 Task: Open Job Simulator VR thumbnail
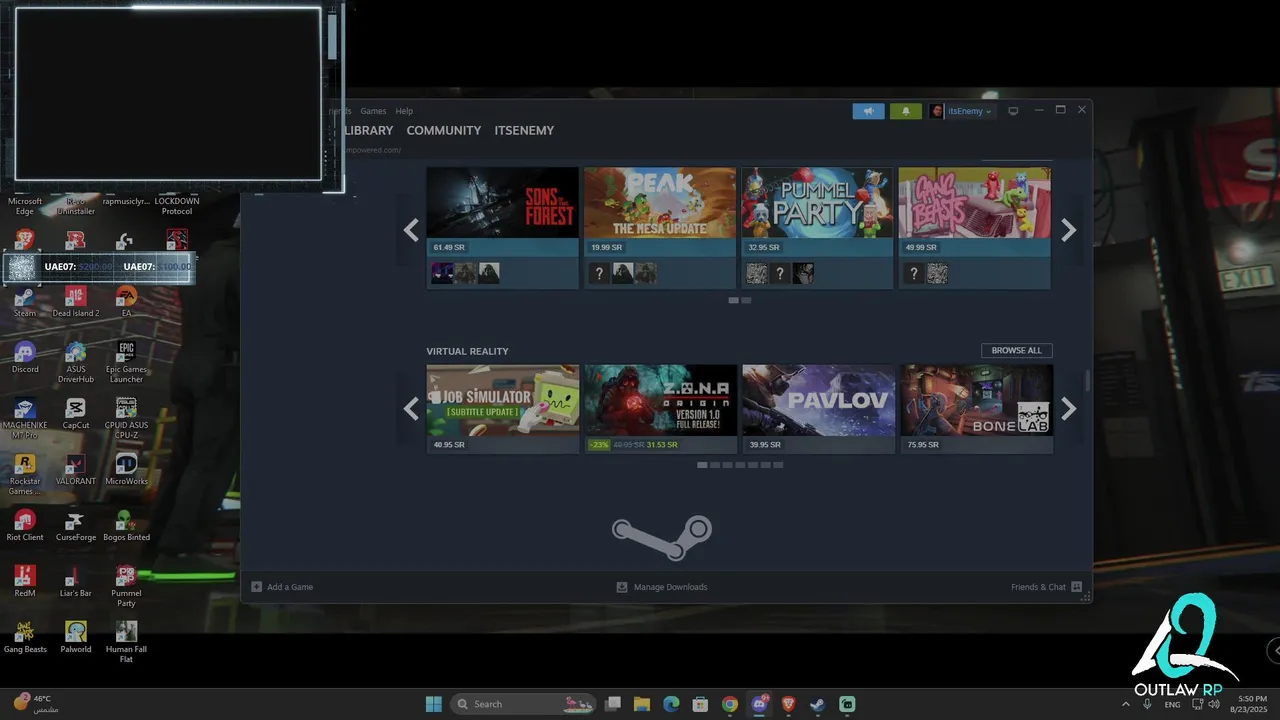click(502, 400)
